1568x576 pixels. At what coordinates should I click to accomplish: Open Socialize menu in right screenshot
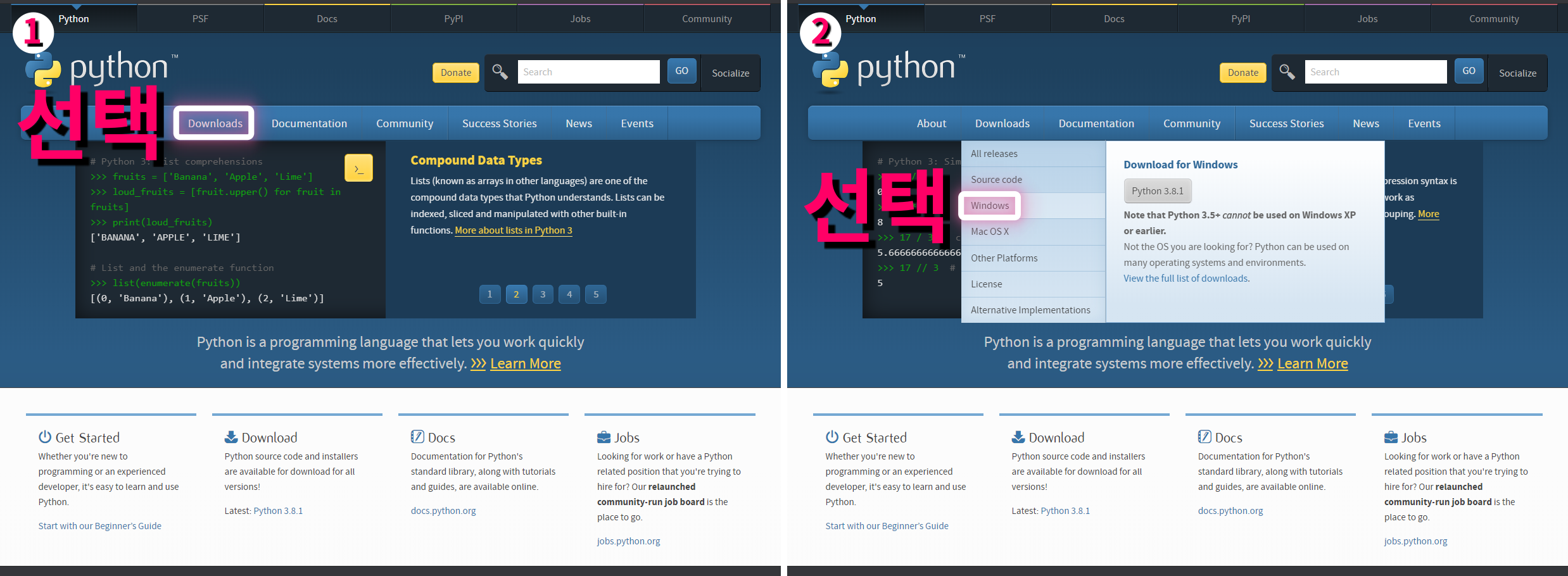click(x=1517, y=73)
